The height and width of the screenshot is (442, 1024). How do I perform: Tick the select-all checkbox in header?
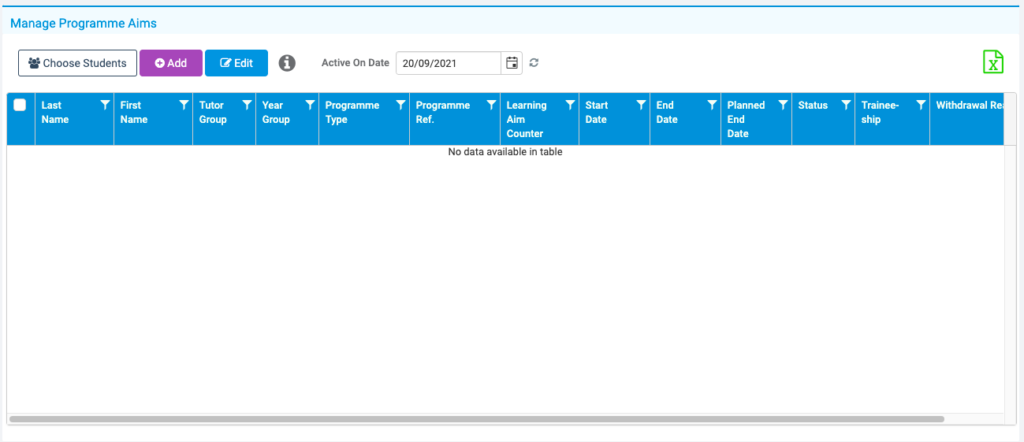click(20, 104)
